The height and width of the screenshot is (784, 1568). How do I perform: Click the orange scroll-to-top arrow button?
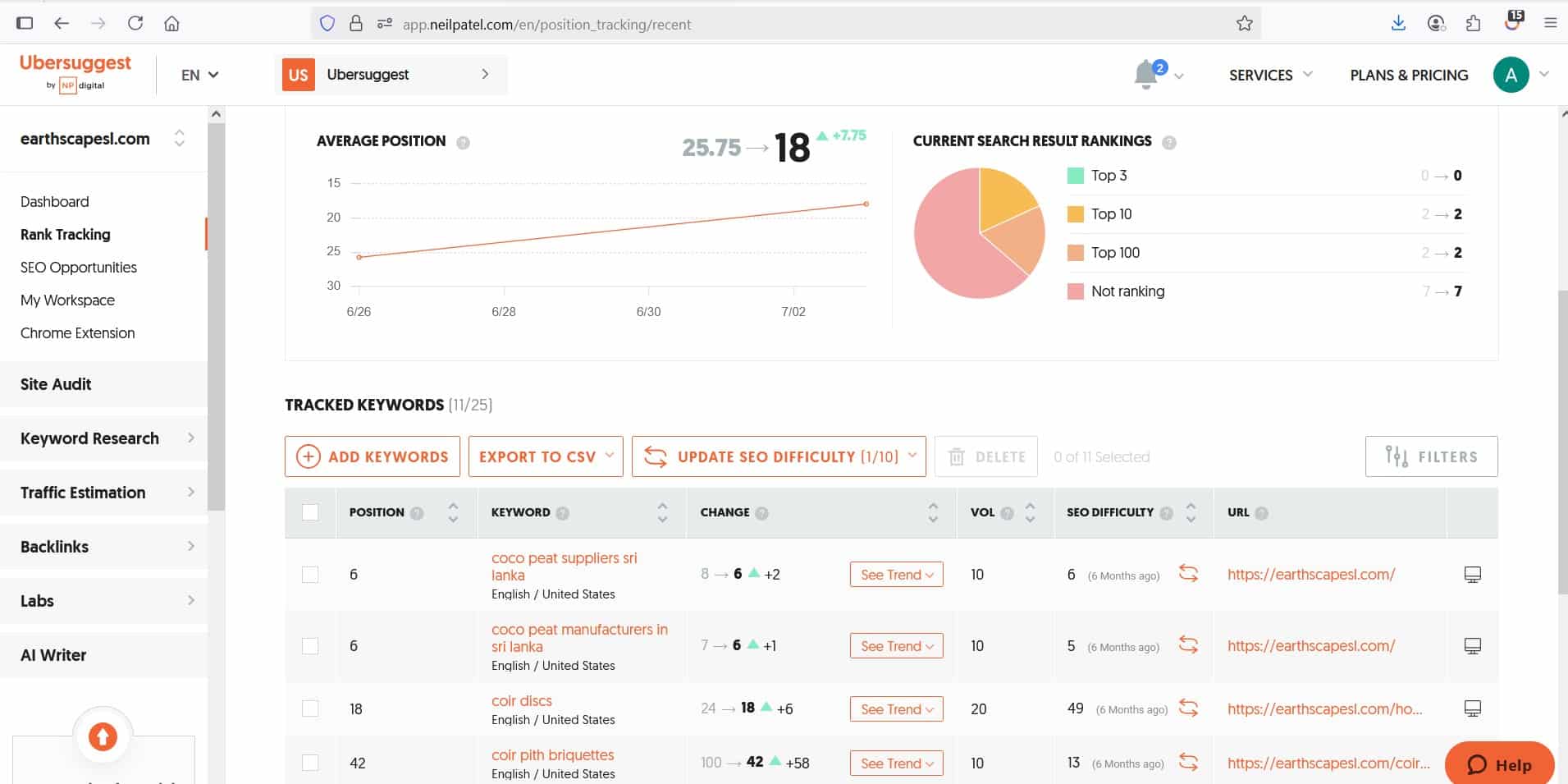coord(103,736)
